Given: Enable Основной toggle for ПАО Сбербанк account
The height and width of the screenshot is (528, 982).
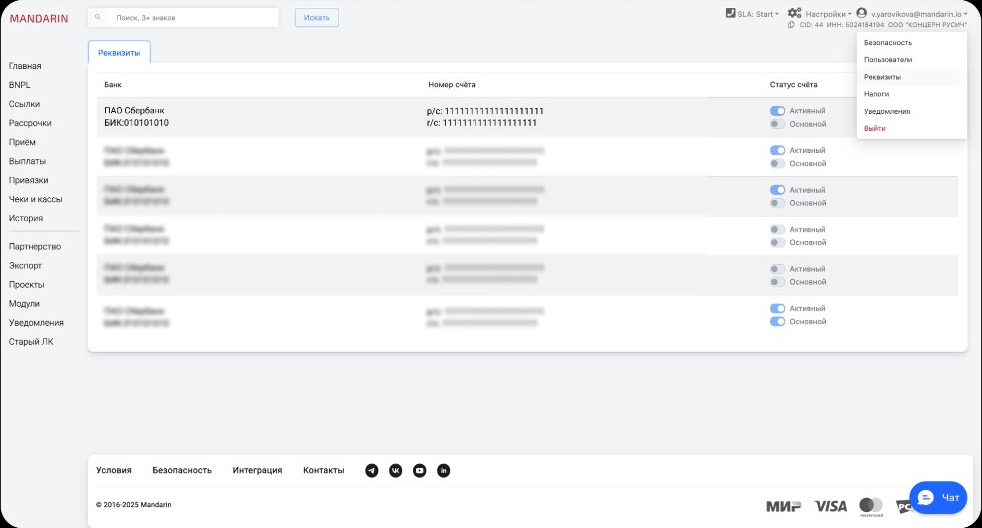Looking at the screenshot, I should click(777, 124).
